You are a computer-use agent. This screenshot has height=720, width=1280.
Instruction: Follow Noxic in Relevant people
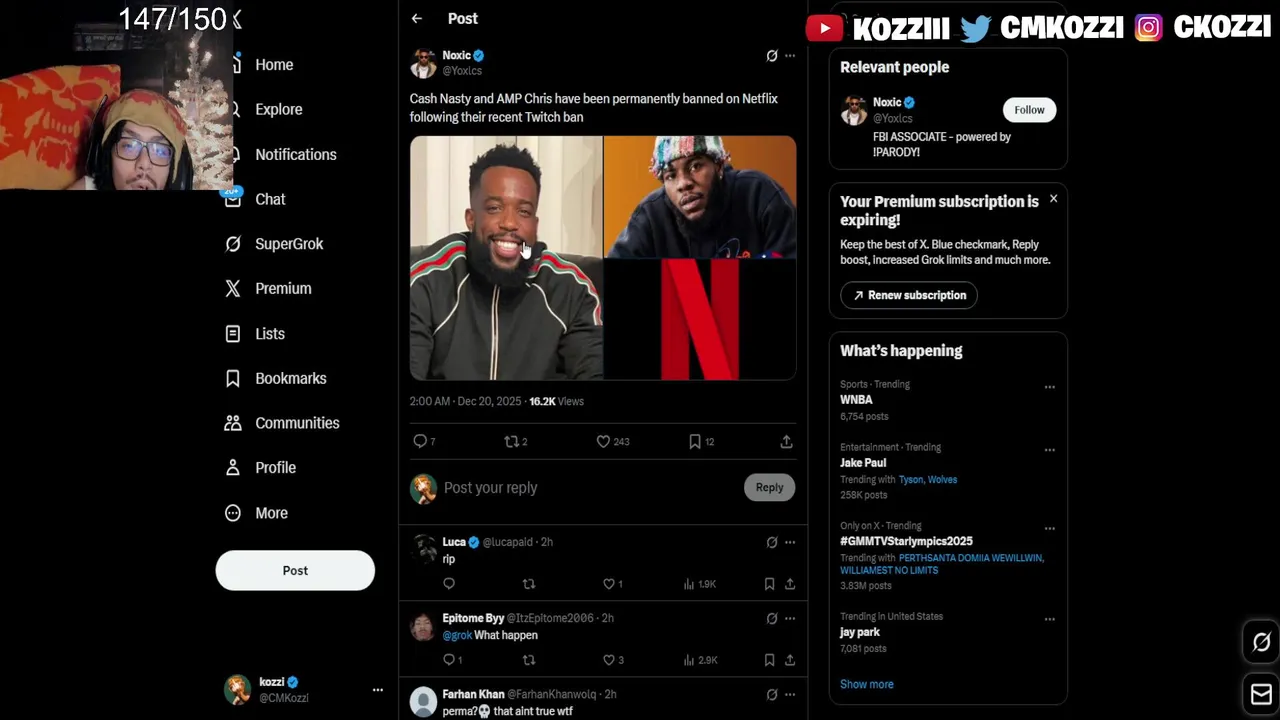click(1029, 110)
